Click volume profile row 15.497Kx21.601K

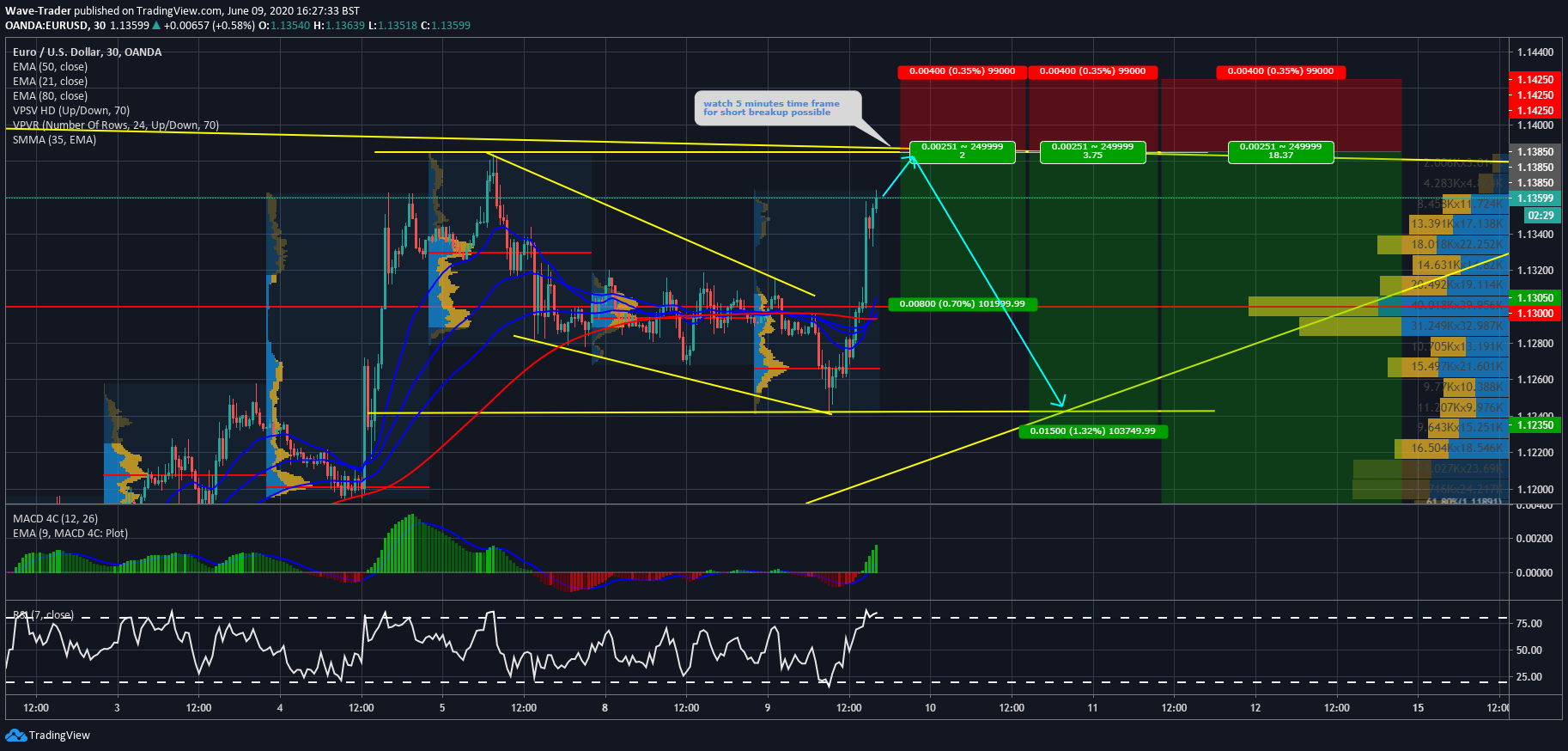coord(1448,367)
